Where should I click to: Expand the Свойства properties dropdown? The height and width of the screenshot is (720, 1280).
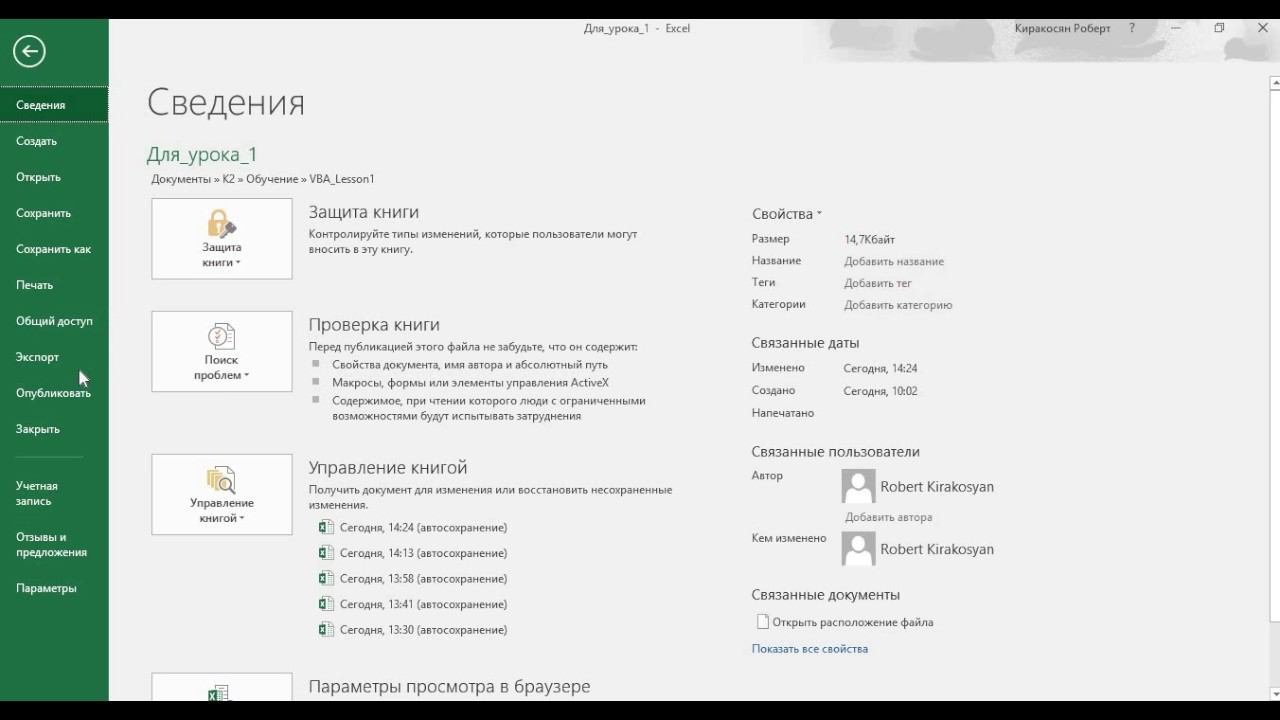click(x=787, y=214)
